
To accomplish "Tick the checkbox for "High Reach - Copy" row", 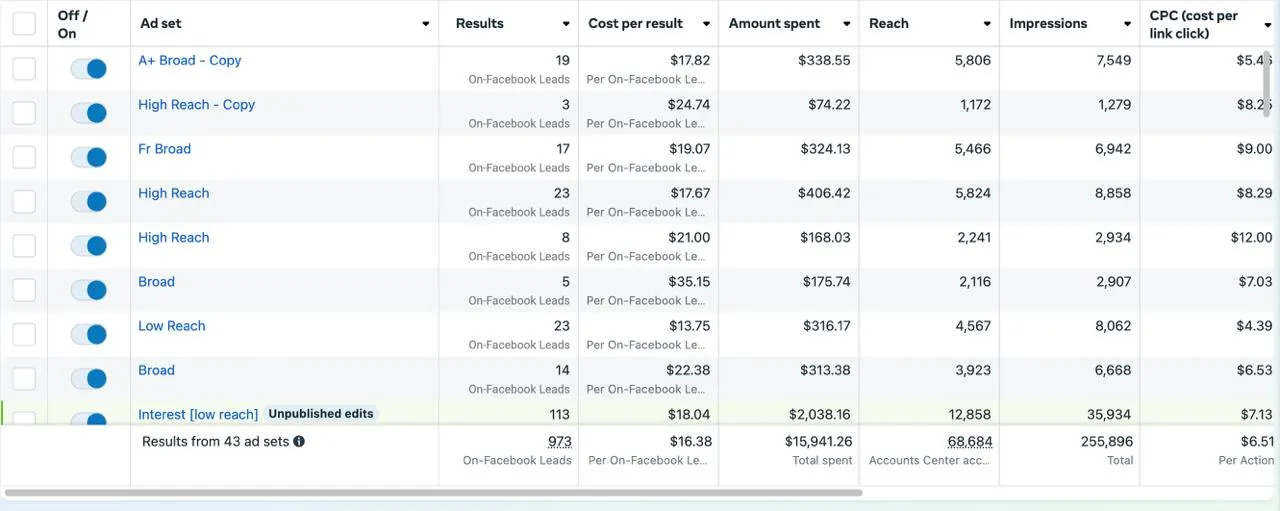I will [24, 113].
